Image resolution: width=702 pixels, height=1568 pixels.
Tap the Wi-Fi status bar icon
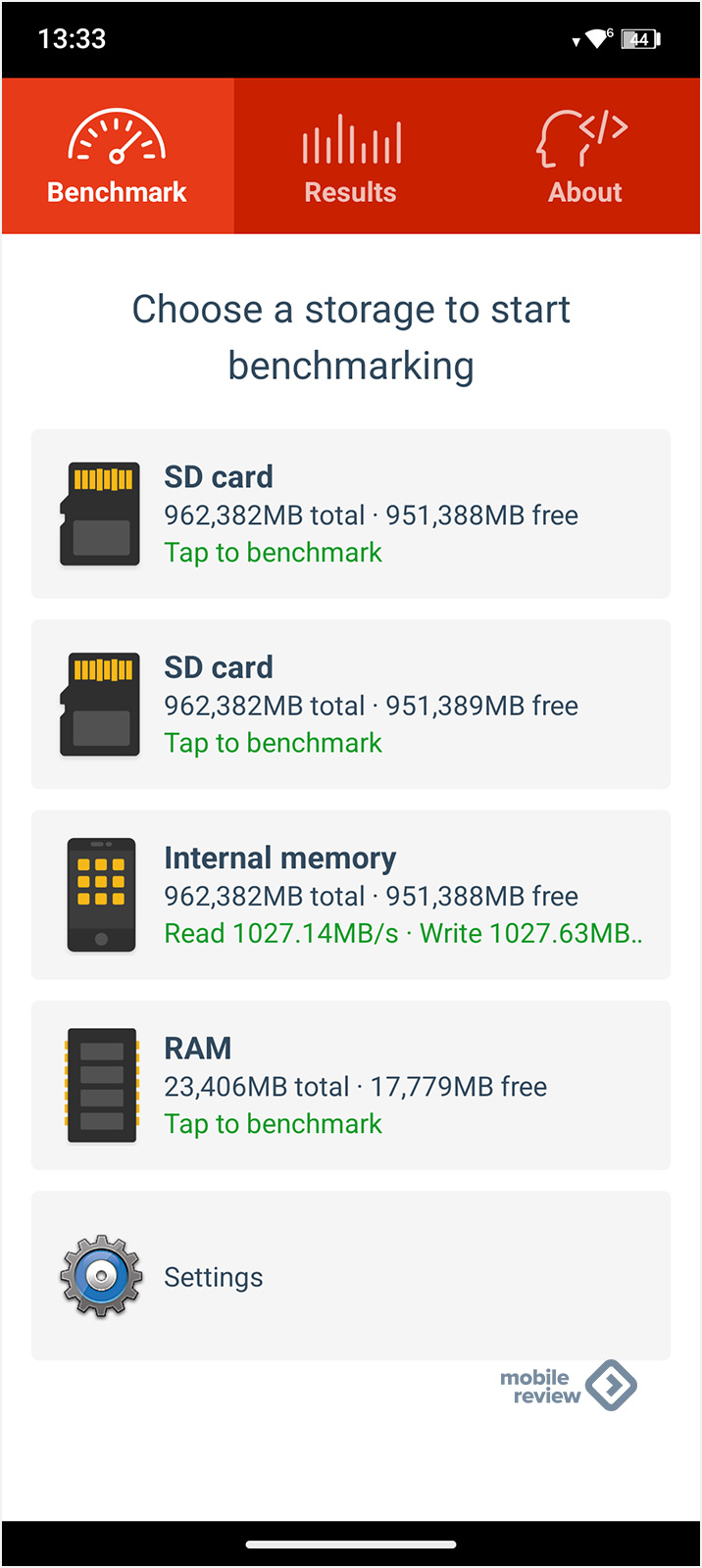point(596,39)
